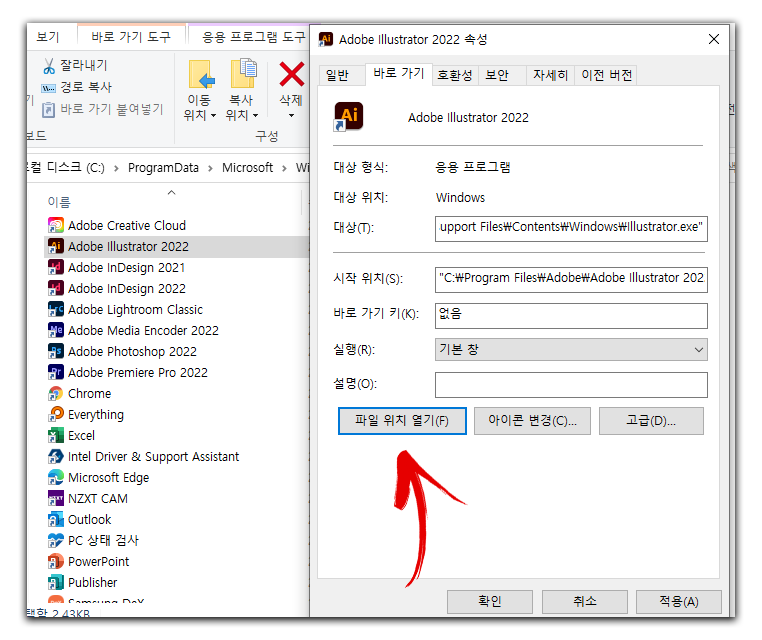The height and width of the screenshot is (640, 762).
Task: Click the 적용(A) button
Action: (679, 602)
